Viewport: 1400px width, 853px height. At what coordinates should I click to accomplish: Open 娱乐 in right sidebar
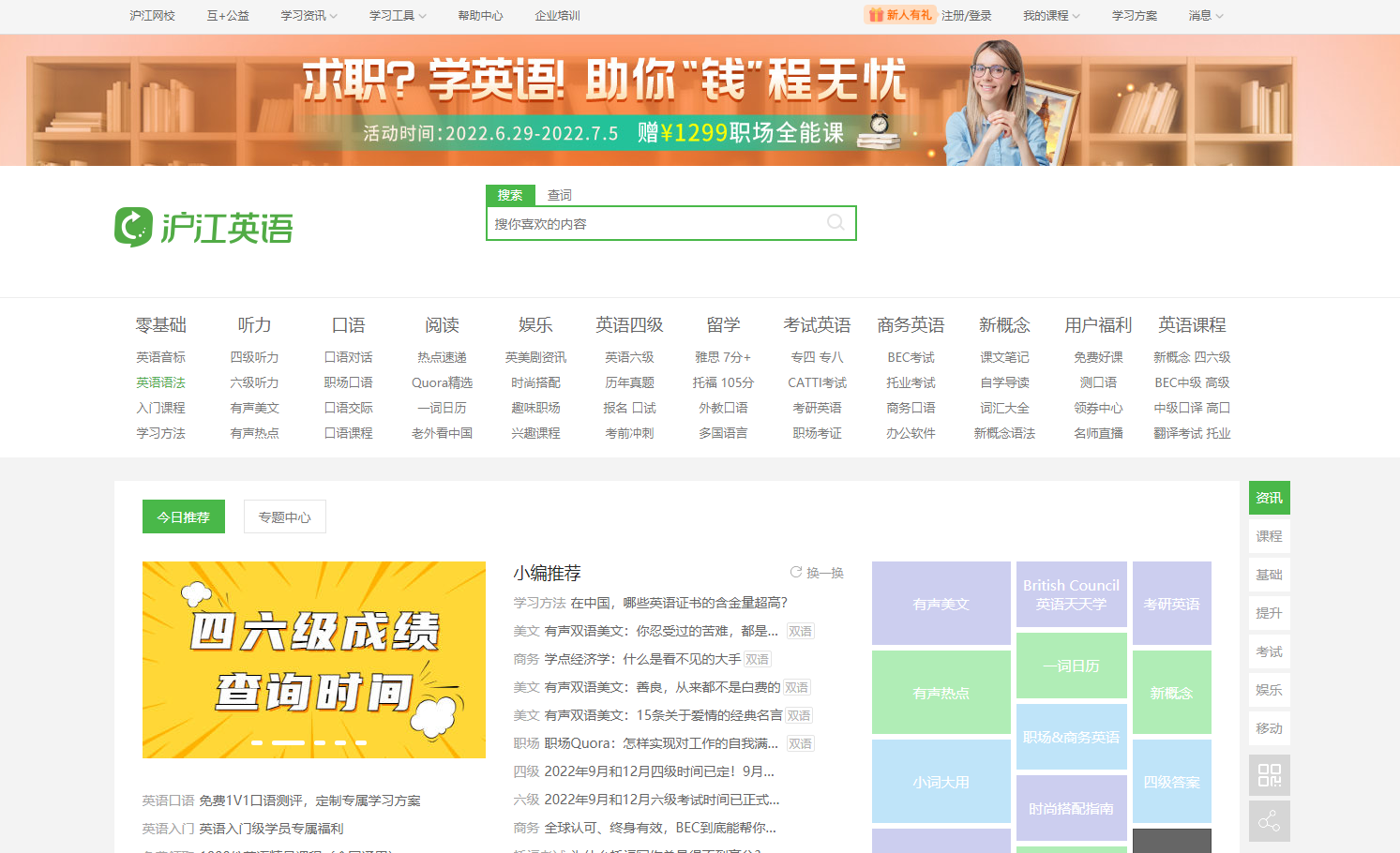pos(1269,690)
